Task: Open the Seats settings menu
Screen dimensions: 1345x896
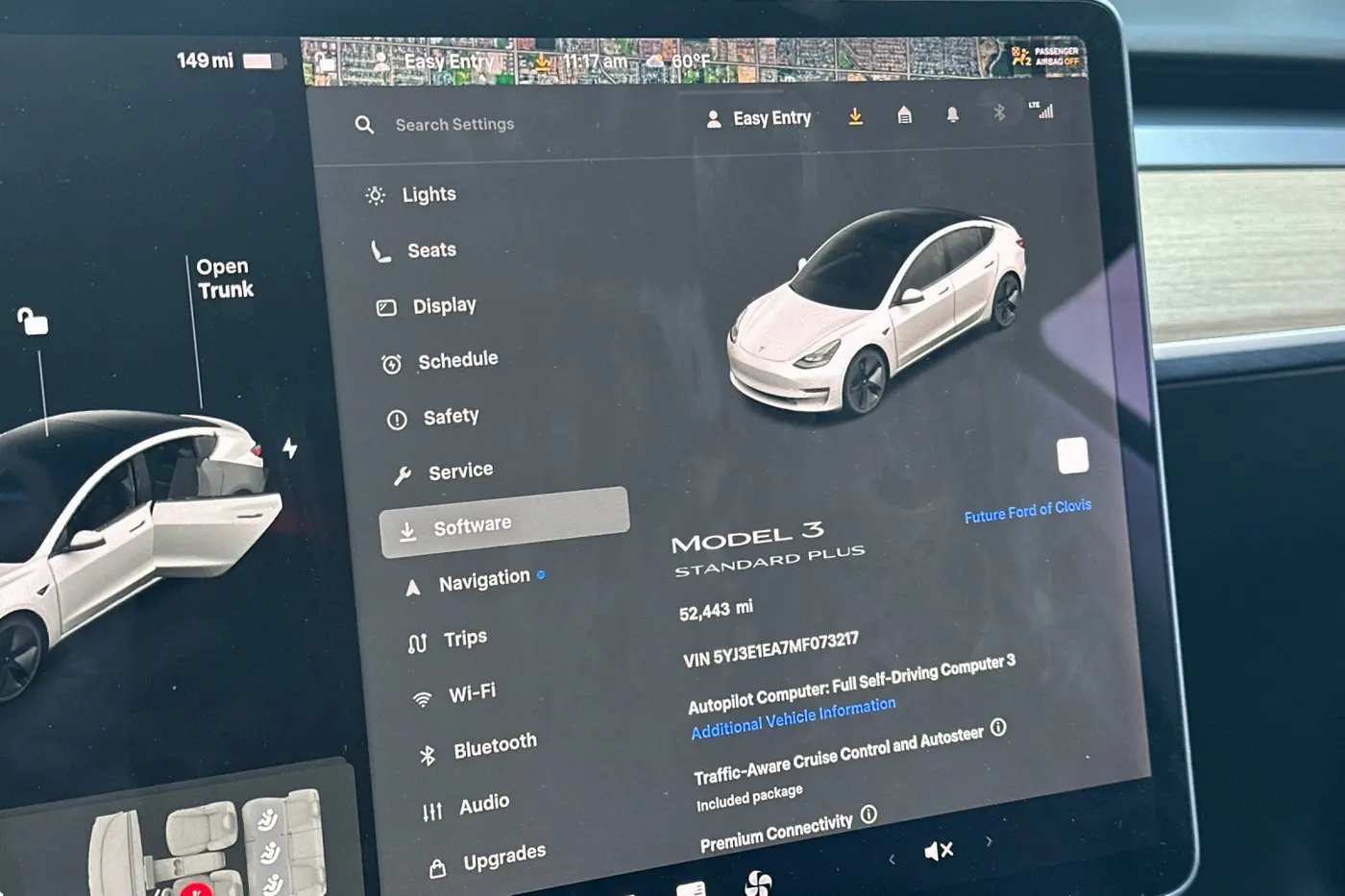Action: 414,251
